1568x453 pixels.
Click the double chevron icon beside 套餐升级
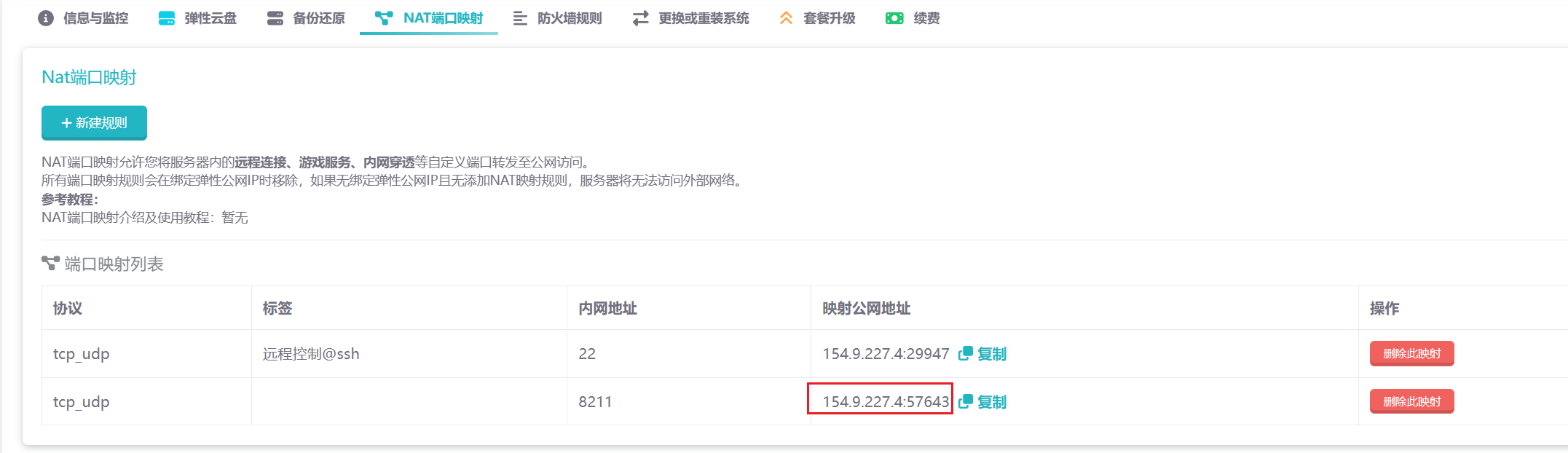(x=786, y=18)
